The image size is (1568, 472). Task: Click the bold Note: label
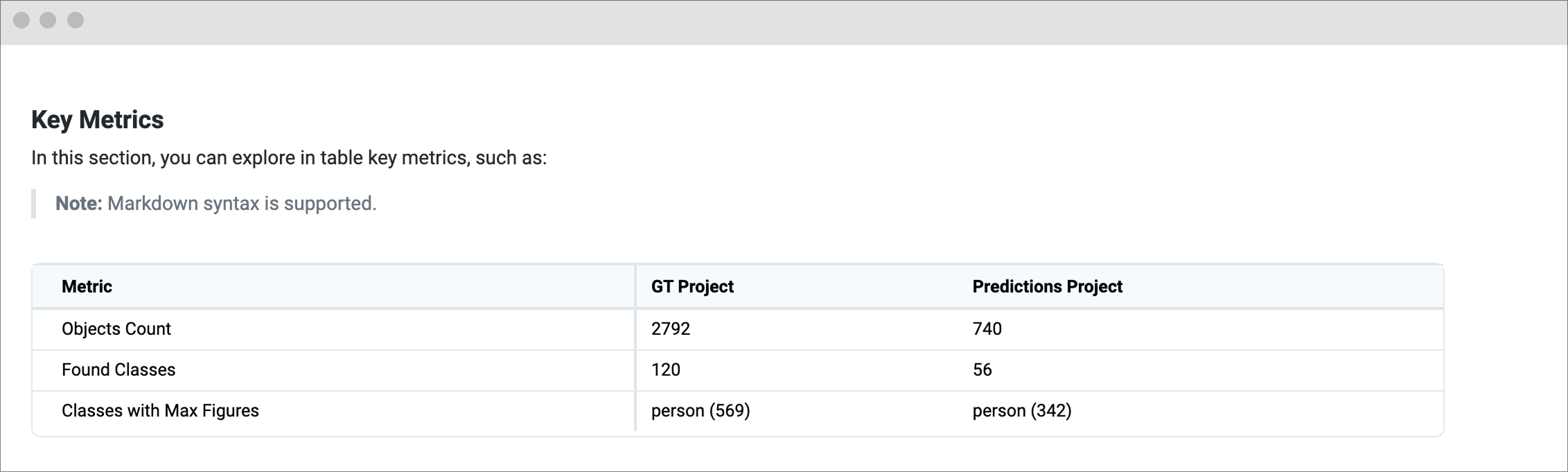pos(79,203)
